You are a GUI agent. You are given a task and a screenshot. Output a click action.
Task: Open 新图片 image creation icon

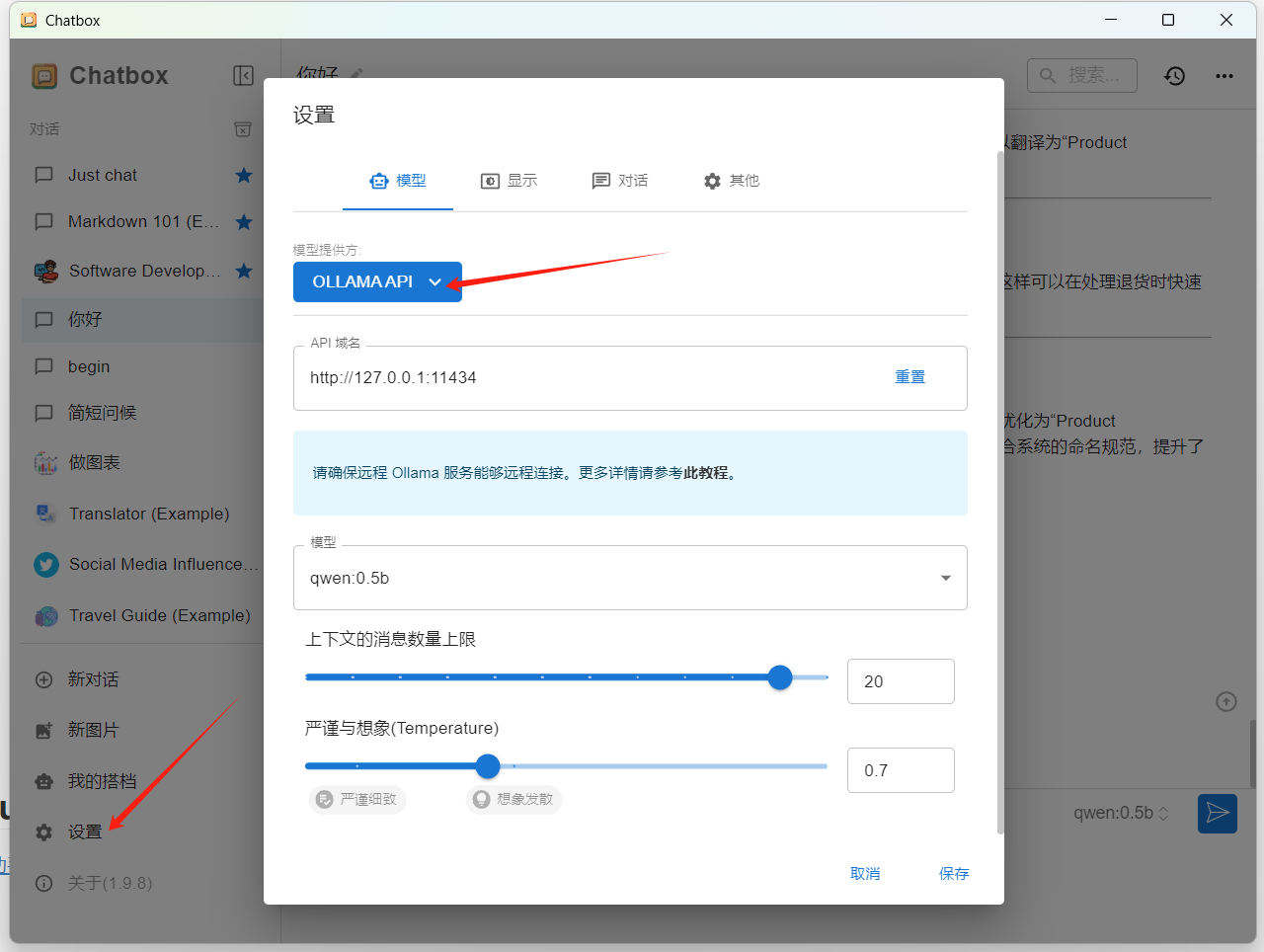[44, 730]
